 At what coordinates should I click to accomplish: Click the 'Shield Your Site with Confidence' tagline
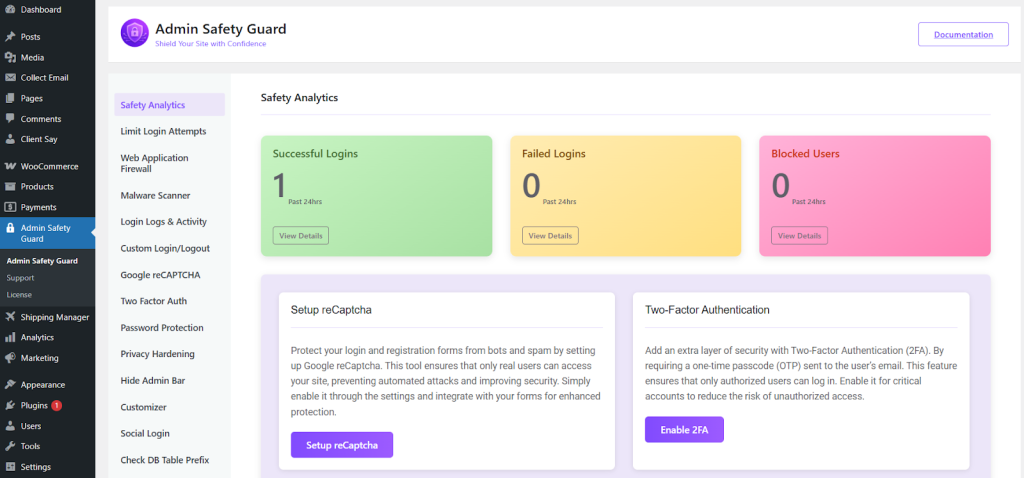pyautogui.click(x=210, y=44)
